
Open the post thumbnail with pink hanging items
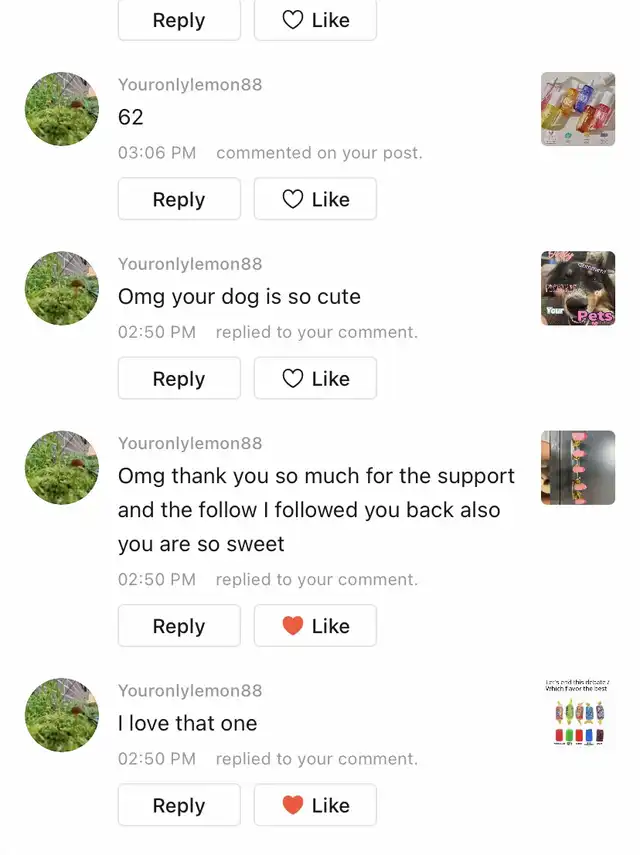(x=578, y=468)
